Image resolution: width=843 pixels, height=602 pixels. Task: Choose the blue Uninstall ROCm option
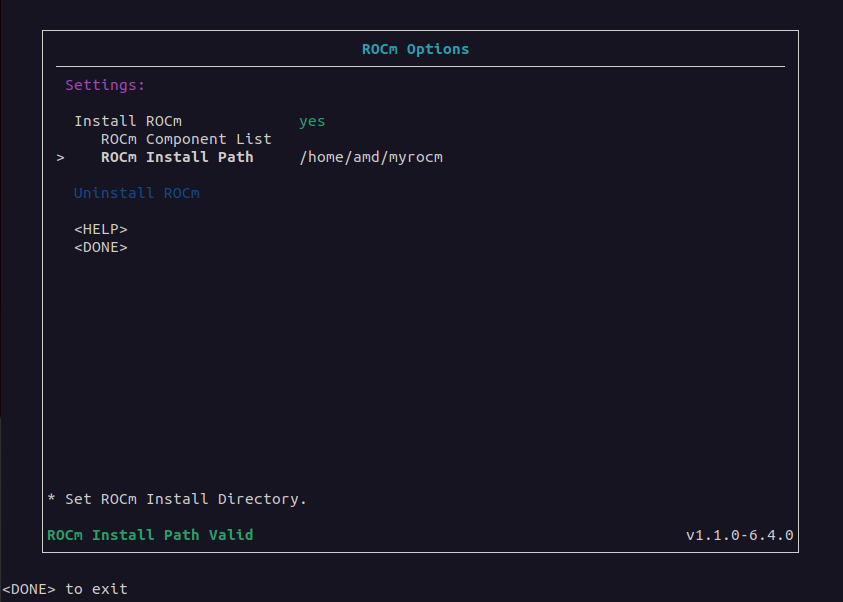(136, 193)
